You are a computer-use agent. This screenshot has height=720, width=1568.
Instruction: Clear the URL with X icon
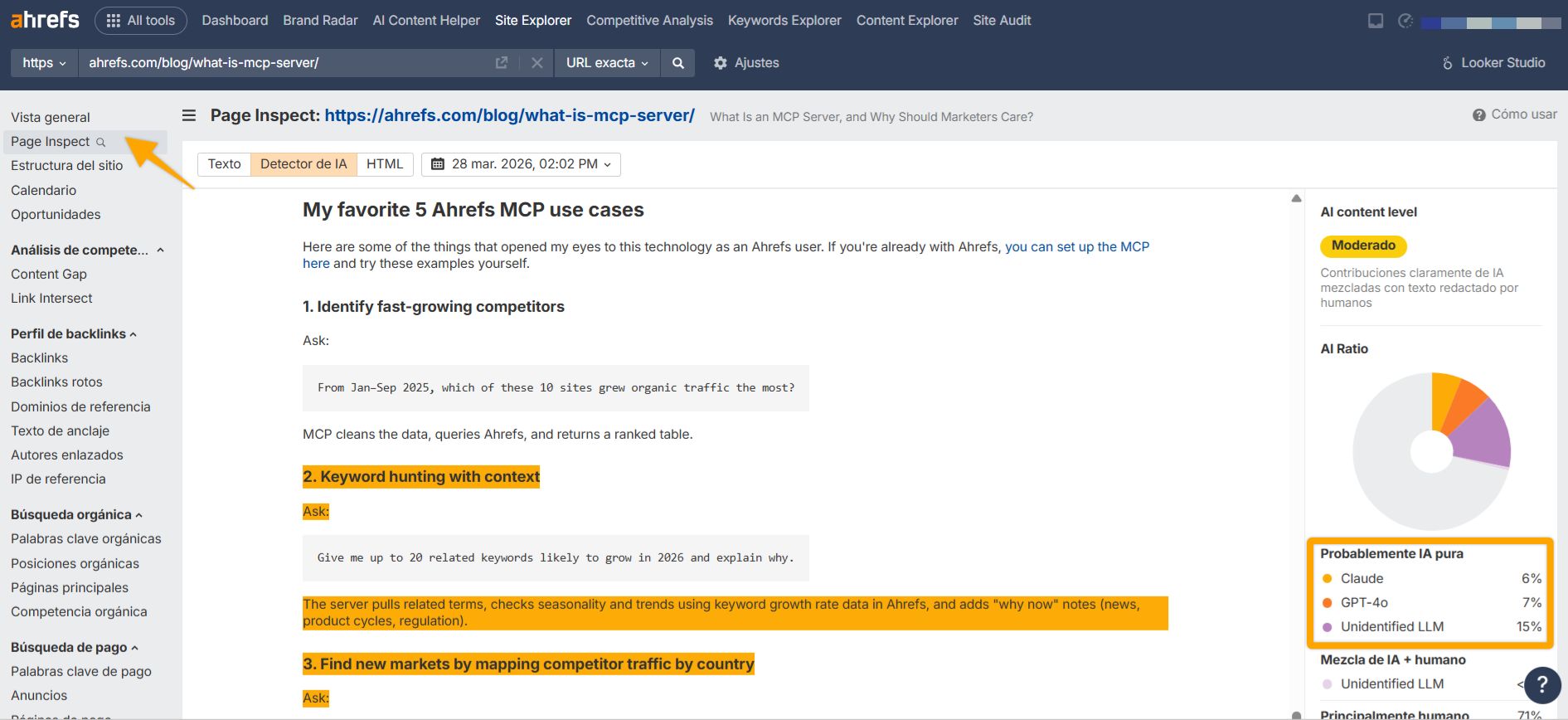(537, 63)
